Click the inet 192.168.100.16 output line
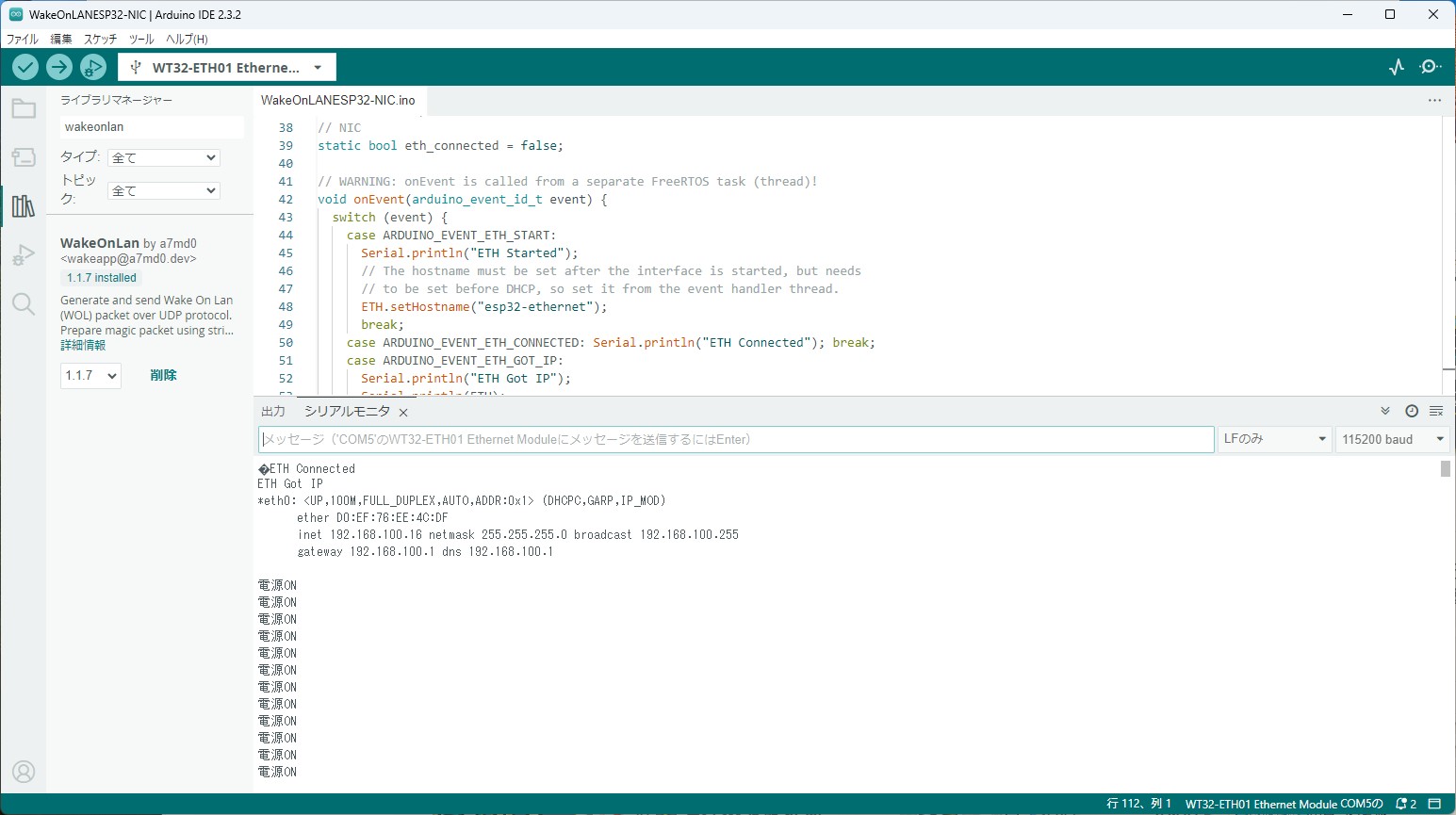 coord(518,535)
